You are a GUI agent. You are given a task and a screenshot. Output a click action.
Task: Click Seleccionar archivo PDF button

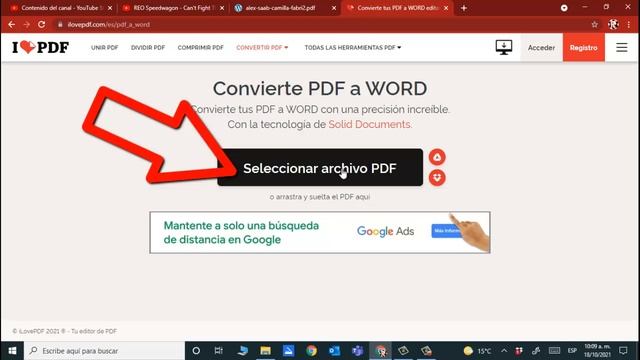[320, 167]
